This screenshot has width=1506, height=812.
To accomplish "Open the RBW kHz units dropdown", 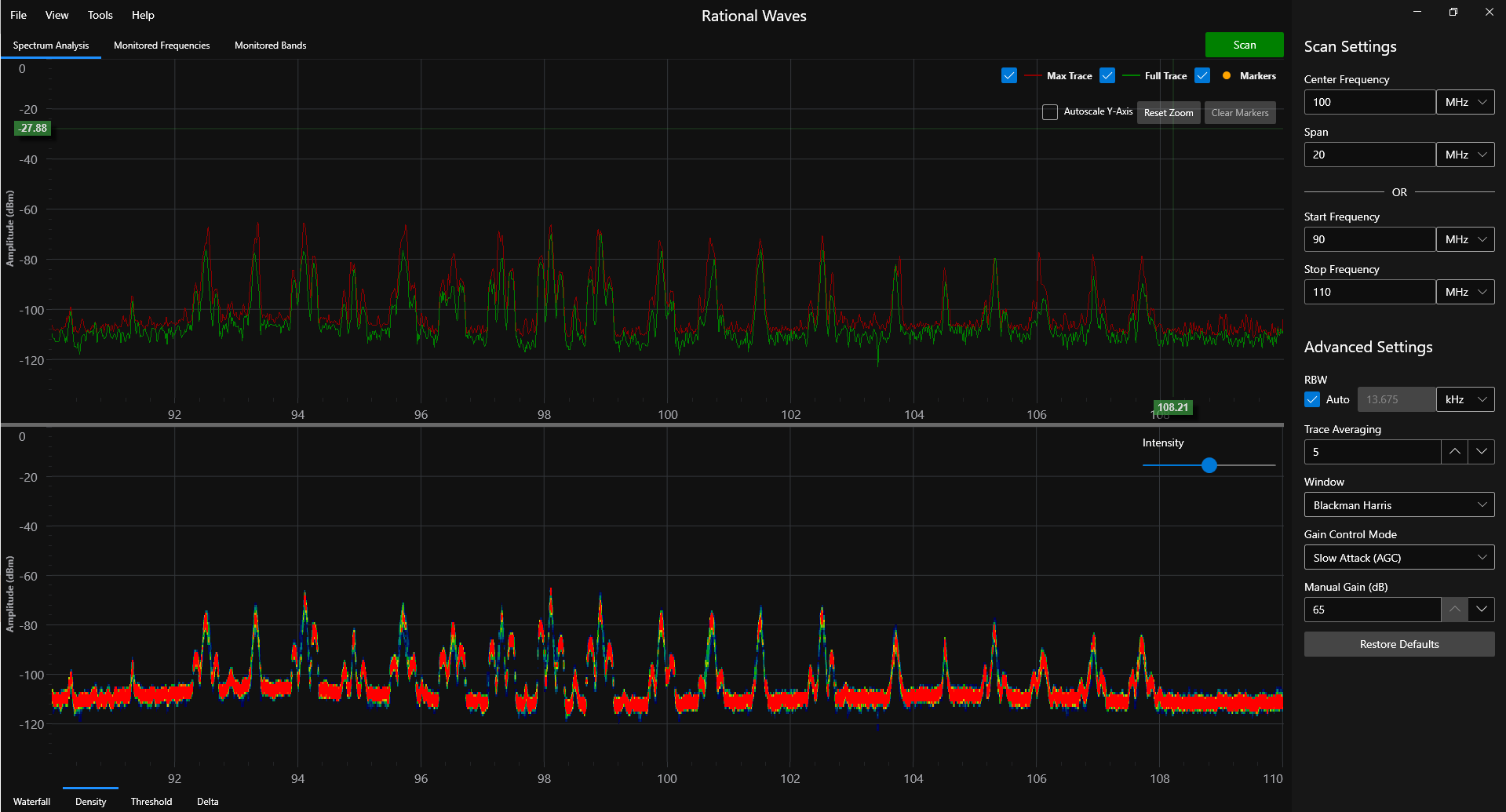I will (x=1464, y=399).
